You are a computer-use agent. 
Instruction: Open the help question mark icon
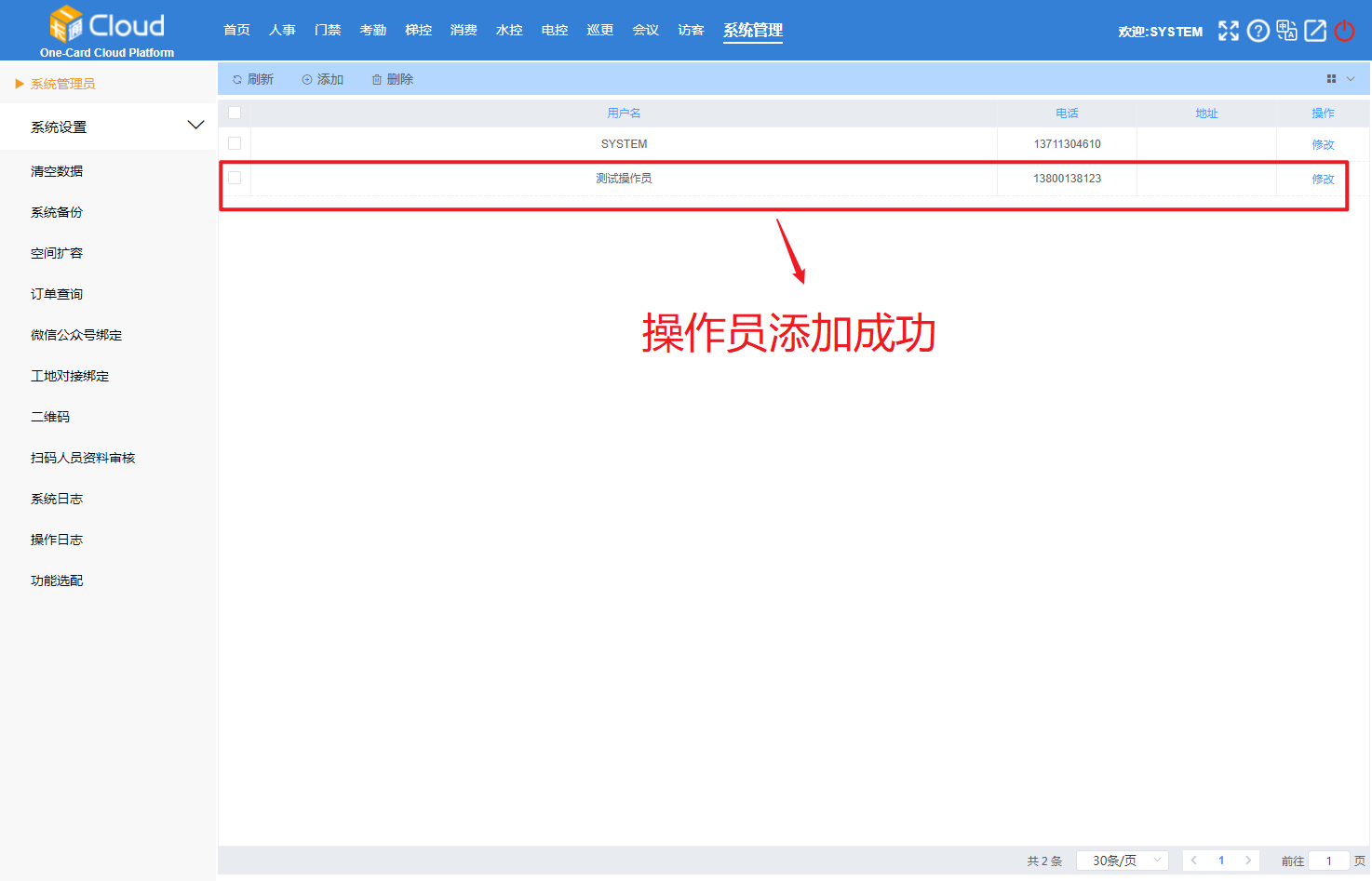[1258, 30]
